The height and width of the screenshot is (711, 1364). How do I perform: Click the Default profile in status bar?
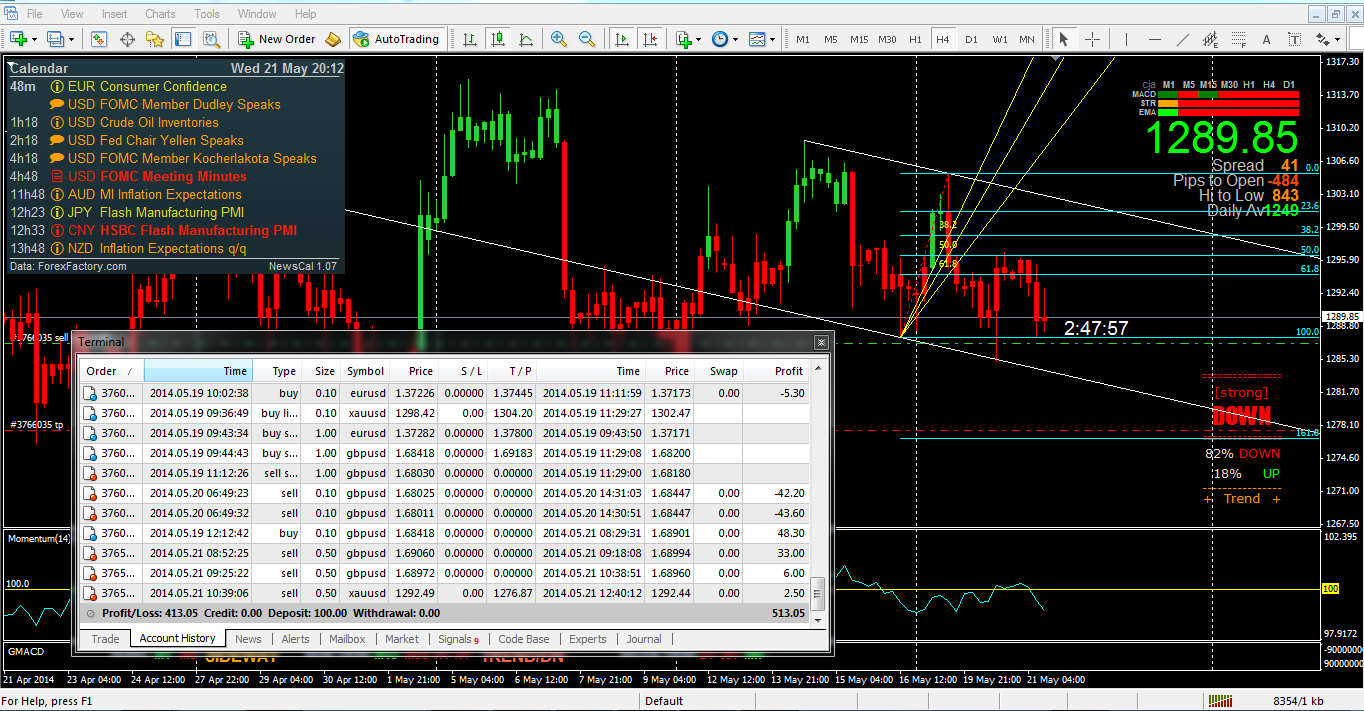click(664, 701)
